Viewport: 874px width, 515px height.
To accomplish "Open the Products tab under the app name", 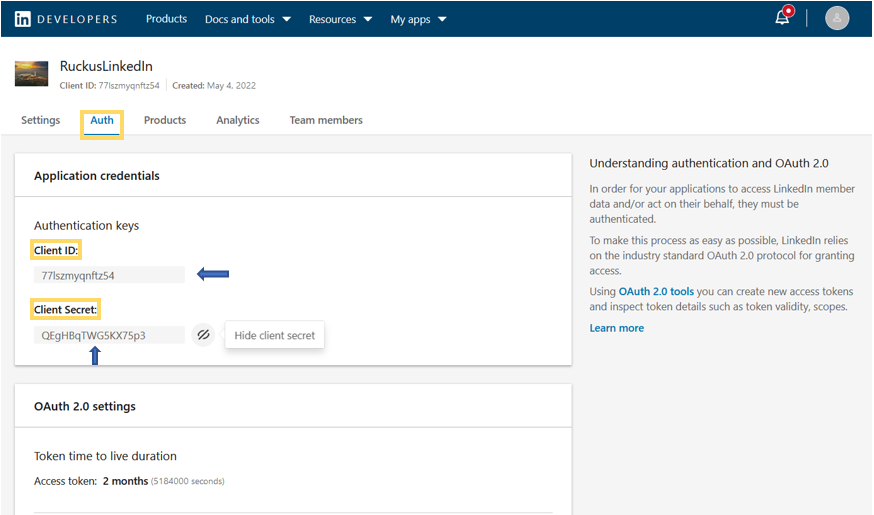I will 165,120.
